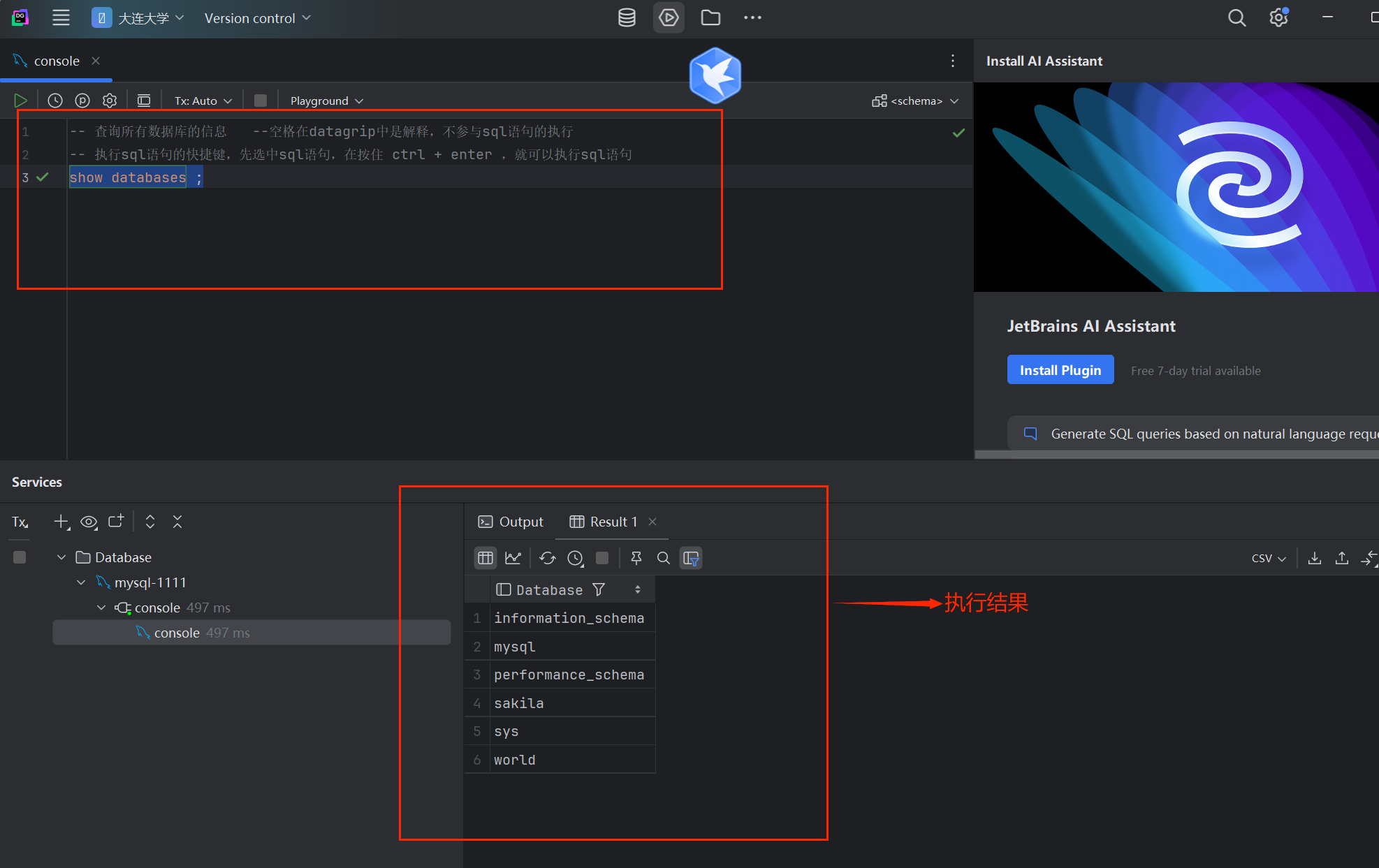Reload the result page
Screen dimensions: 1379x868
(x=548, y=558)
